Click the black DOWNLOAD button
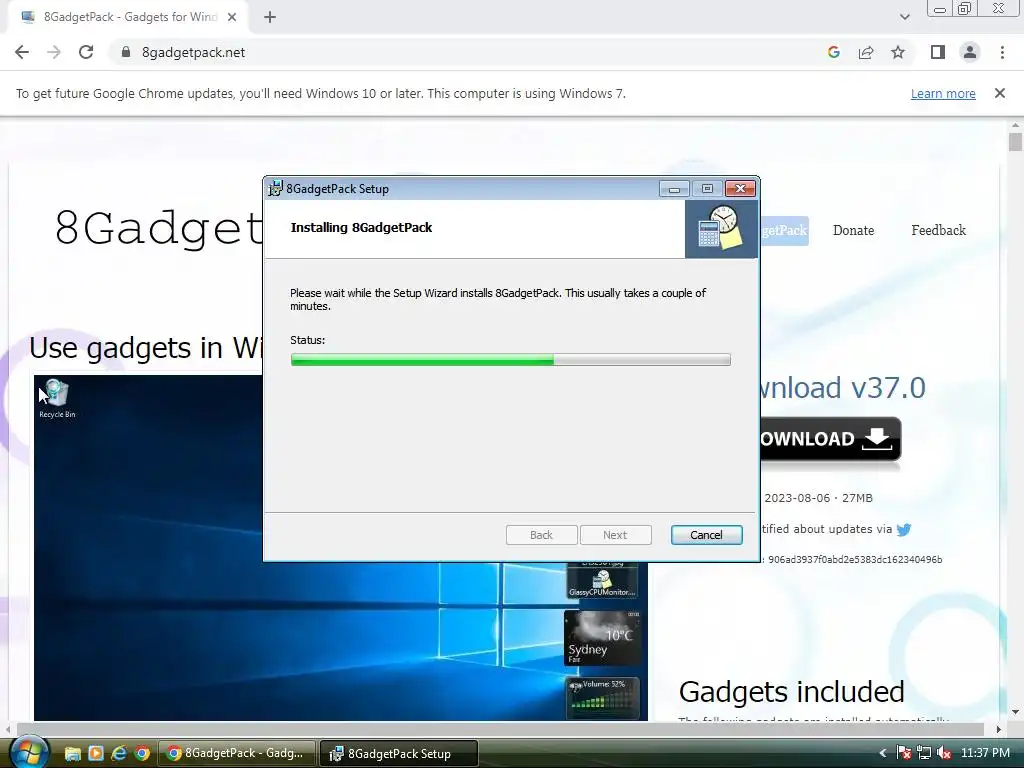The height and width of the screenshot is (768, 1024). click(x=831, y=439)
